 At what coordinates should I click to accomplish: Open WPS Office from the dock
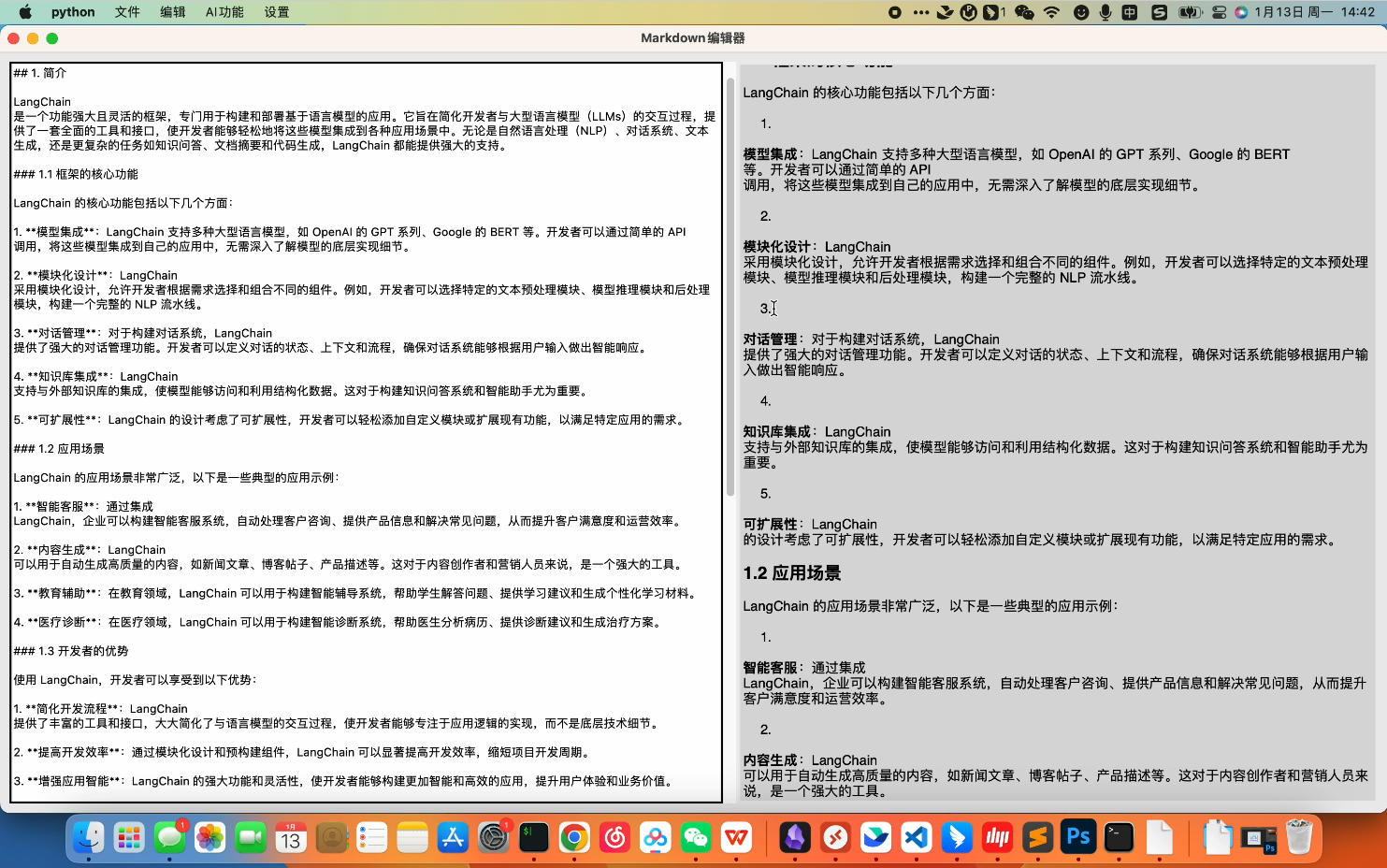pos(736,837)
